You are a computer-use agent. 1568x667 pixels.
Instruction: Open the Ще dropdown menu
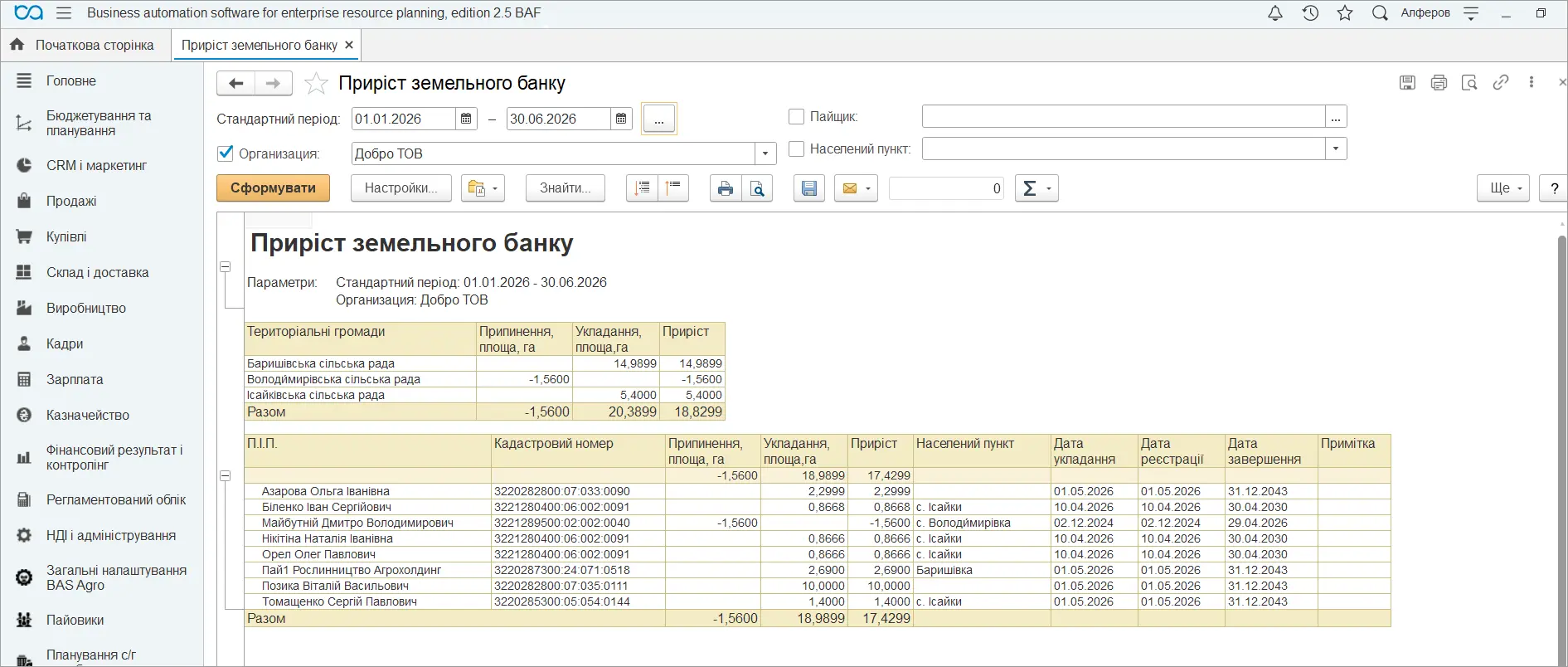click(x=1503, y=188)
